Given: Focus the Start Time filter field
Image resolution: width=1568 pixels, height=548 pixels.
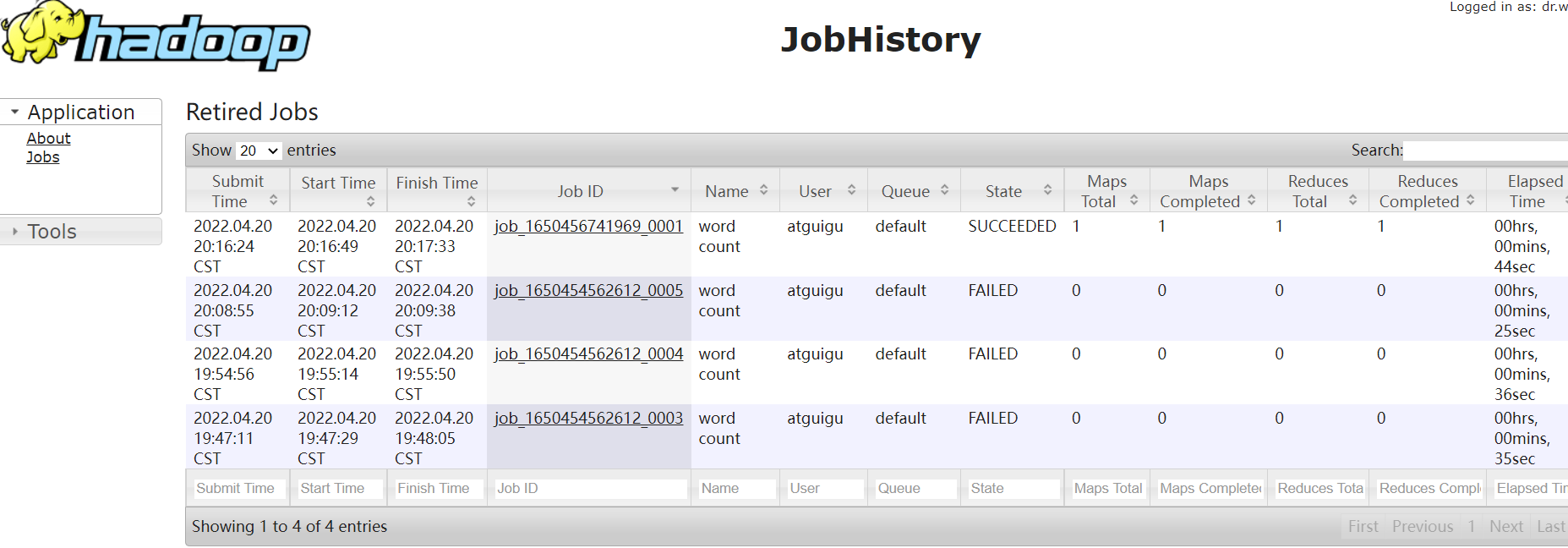Looking at the screenshot, I should pyautogui.click(x=339, y=489).
